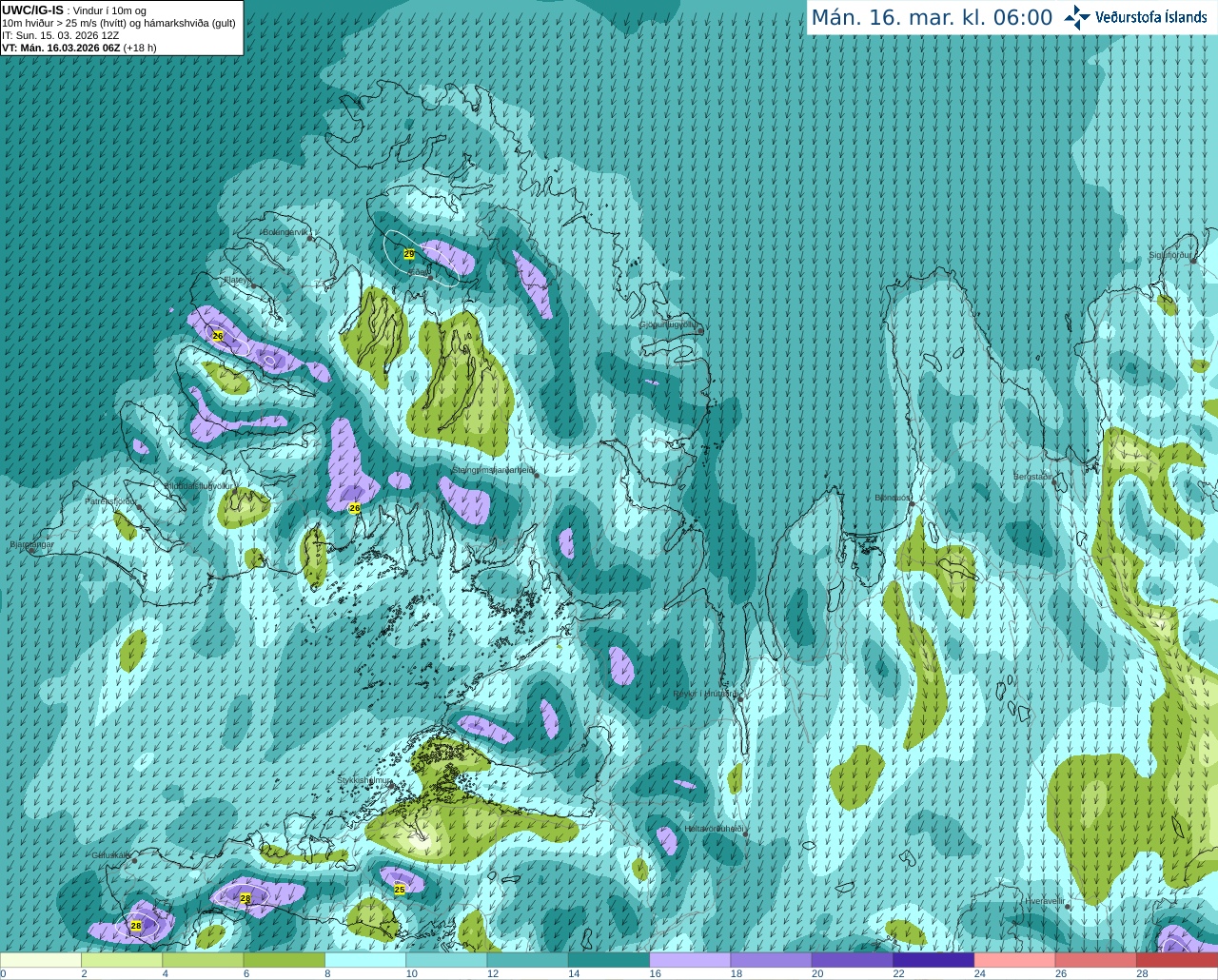This screenshot has width=1218, height=980.
Task: Click the light green 4–6 m/s legend swatch
Action: click(x=203, y=960)
